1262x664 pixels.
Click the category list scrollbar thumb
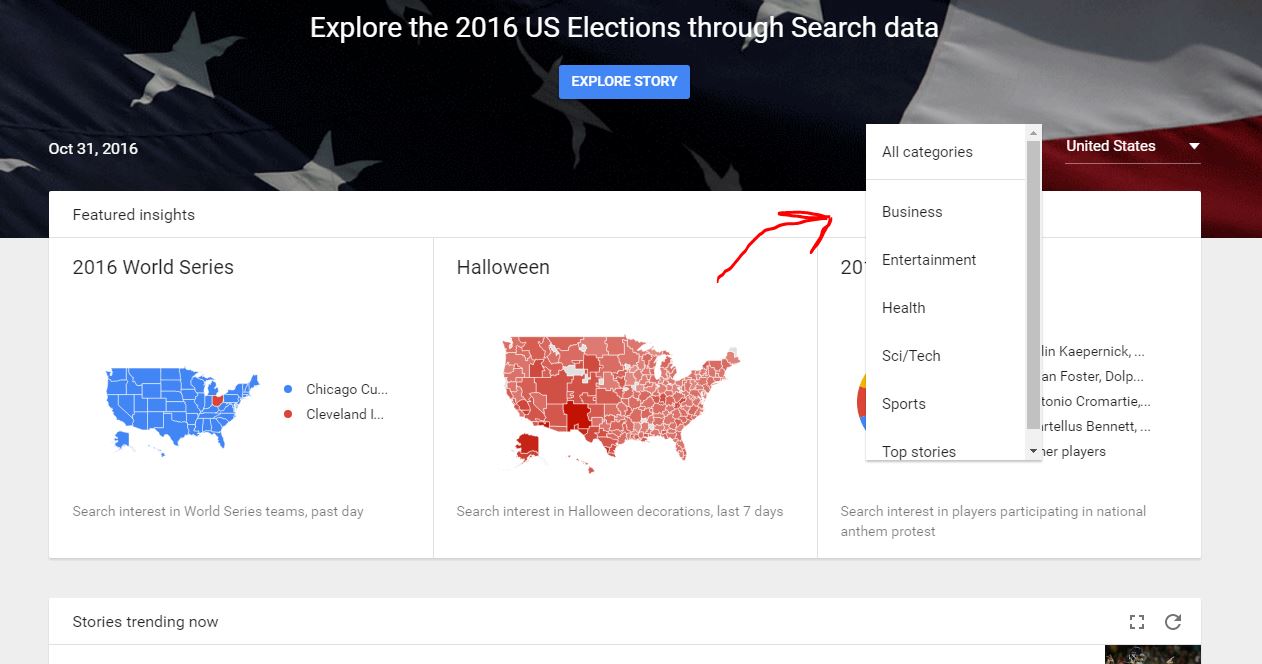tap(1034, 284)
